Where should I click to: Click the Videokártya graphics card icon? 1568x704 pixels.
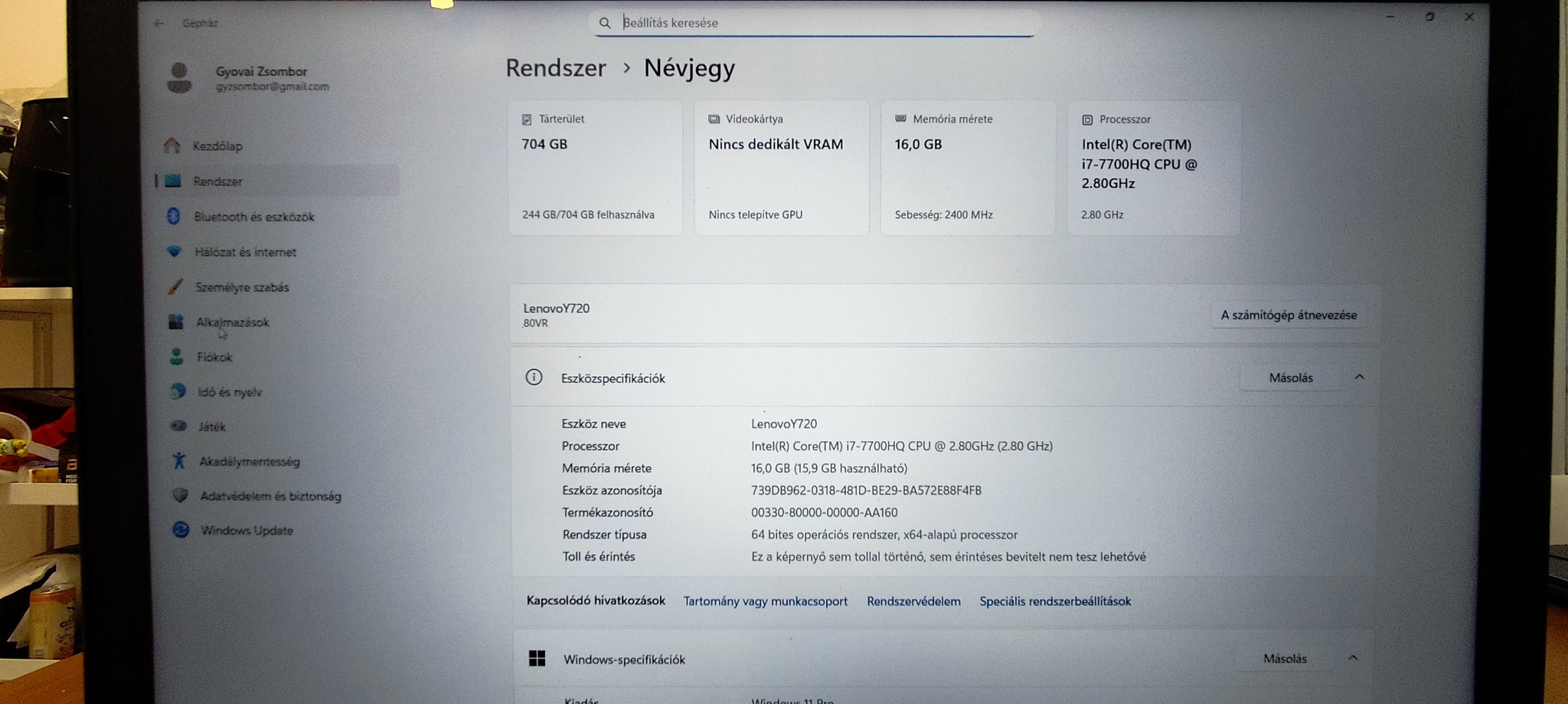pos(714,119)
